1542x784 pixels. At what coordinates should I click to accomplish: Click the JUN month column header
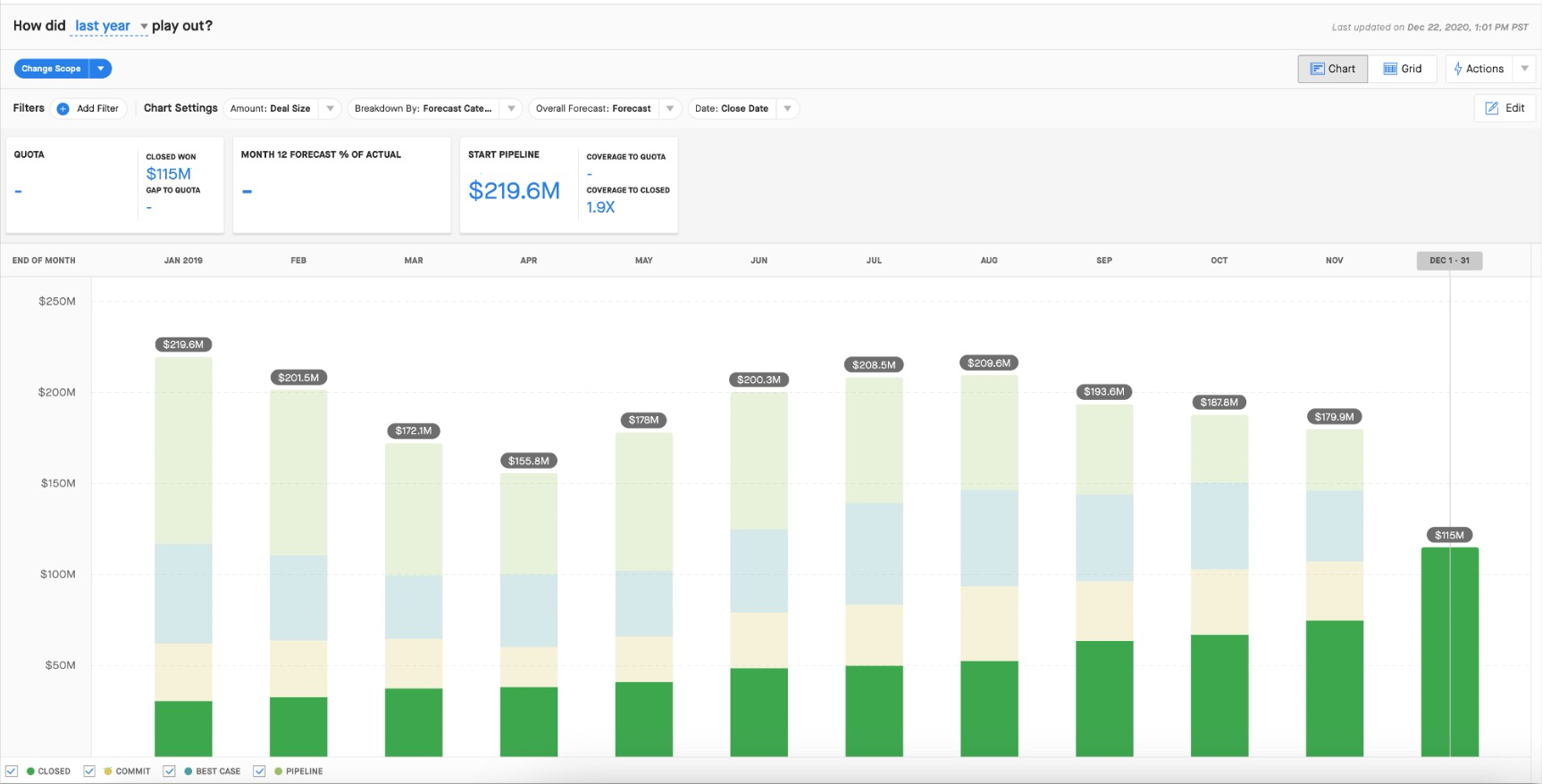coord(758,261)
